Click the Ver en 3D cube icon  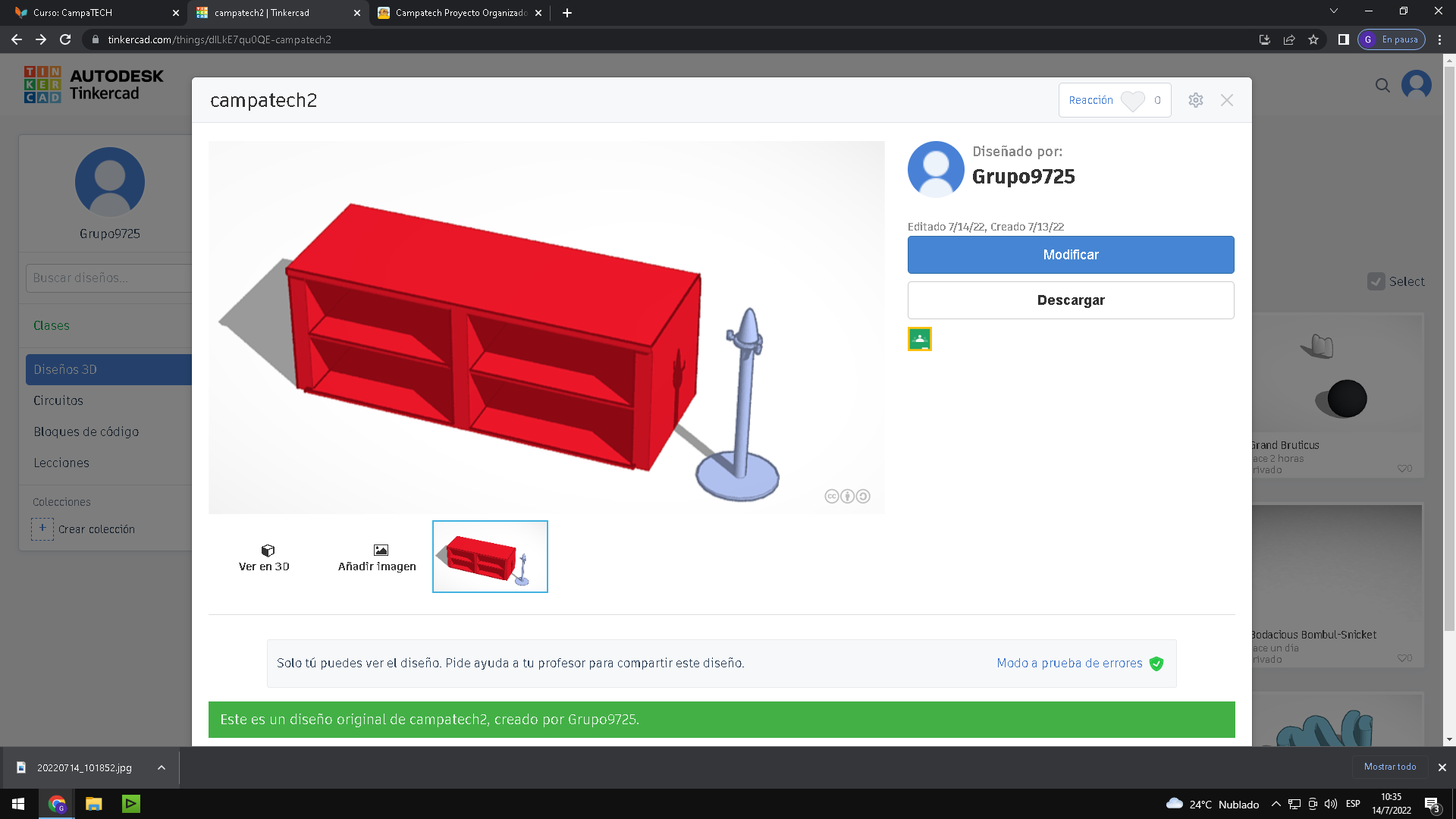point(268,550)
